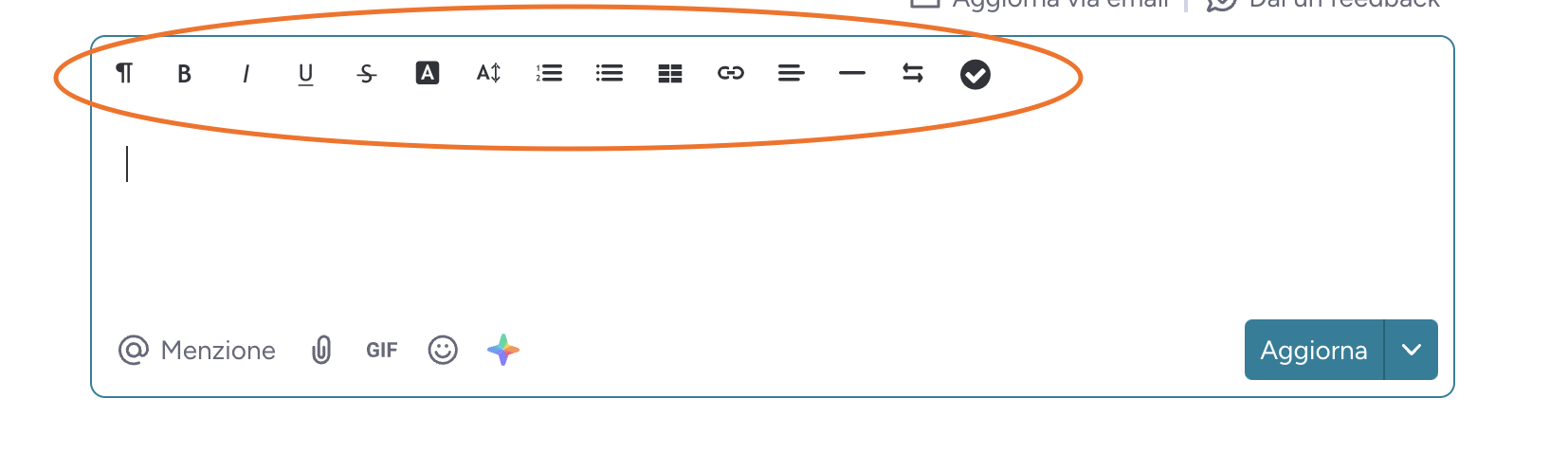Viewport: 1568px width, 453px height.
Task: Open the emoji picker
Action: (x=443, y=350)
